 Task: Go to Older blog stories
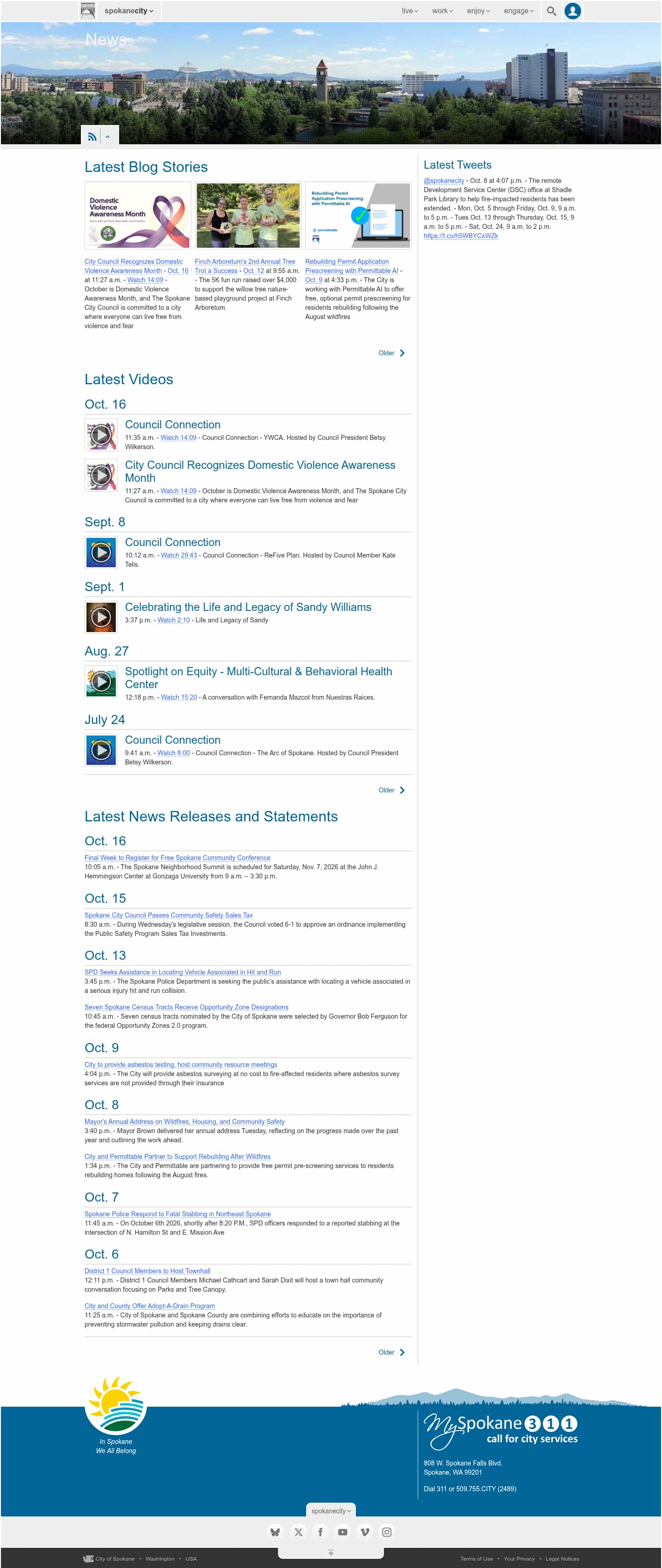click(x=392, y=353)
